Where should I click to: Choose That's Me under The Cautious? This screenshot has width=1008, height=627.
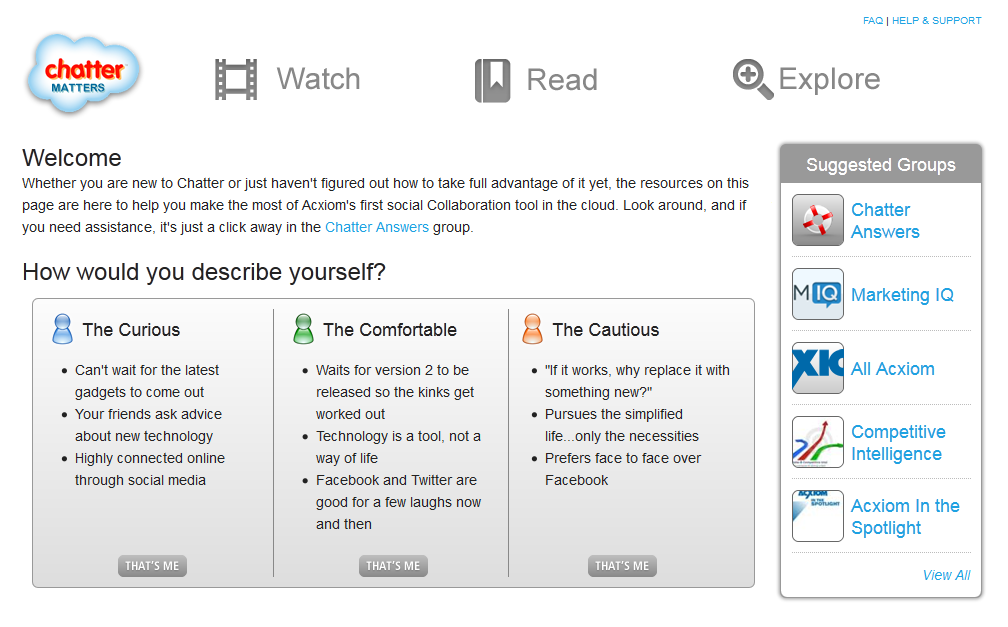coord(622,566)
